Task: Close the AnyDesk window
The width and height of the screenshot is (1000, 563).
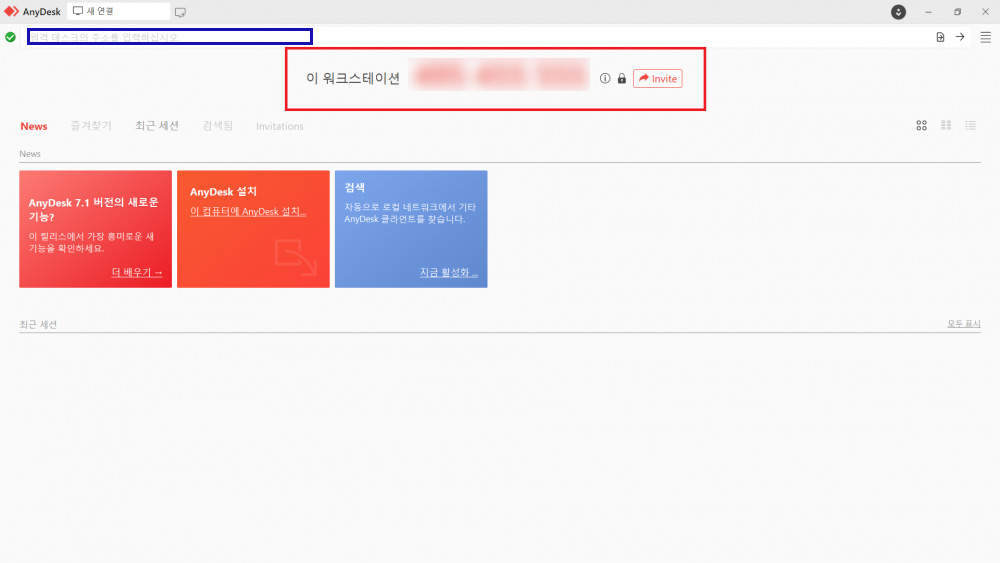Action: click(985, 12)
